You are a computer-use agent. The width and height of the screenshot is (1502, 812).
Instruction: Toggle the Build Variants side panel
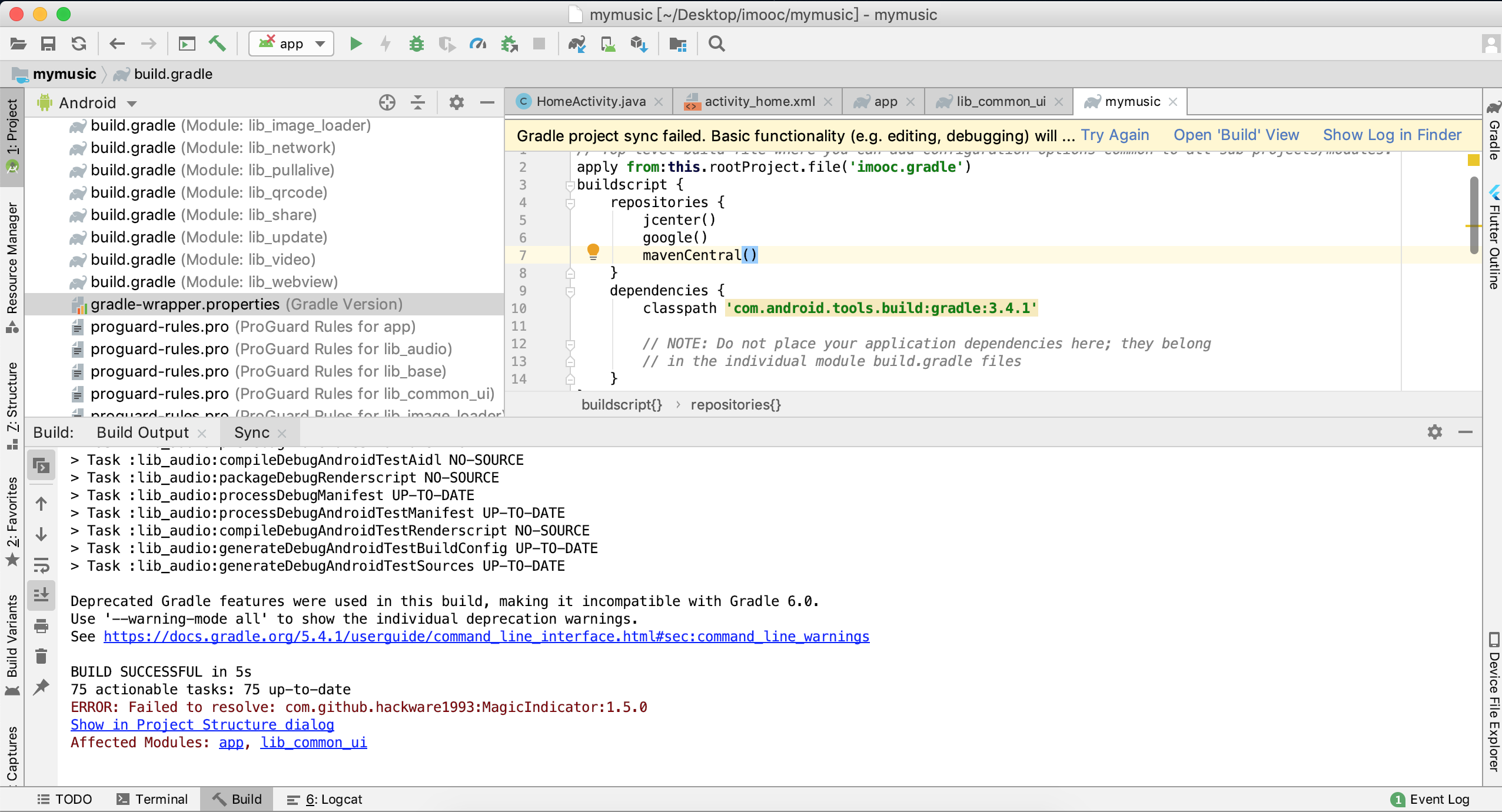click(12, 645)
